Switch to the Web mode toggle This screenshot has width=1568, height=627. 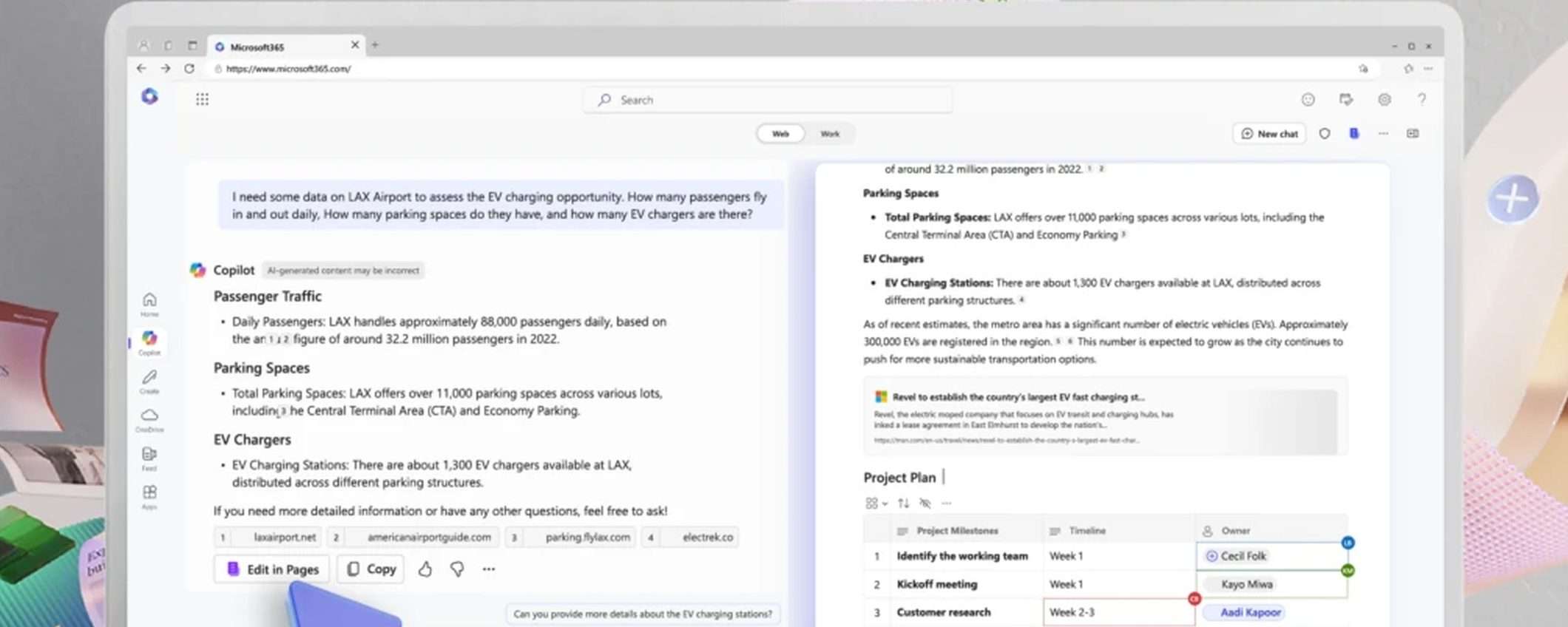pos(780,134)
